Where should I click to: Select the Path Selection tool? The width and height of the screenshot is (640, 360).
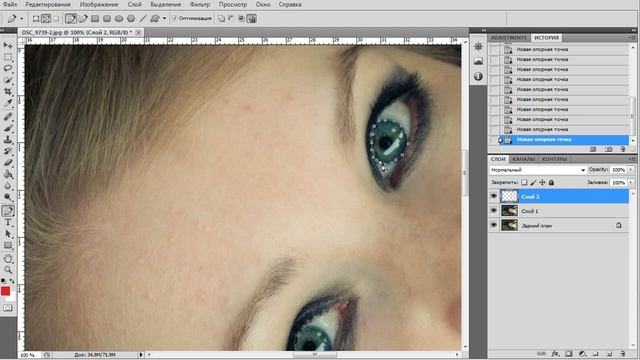[x=8, y=234]
